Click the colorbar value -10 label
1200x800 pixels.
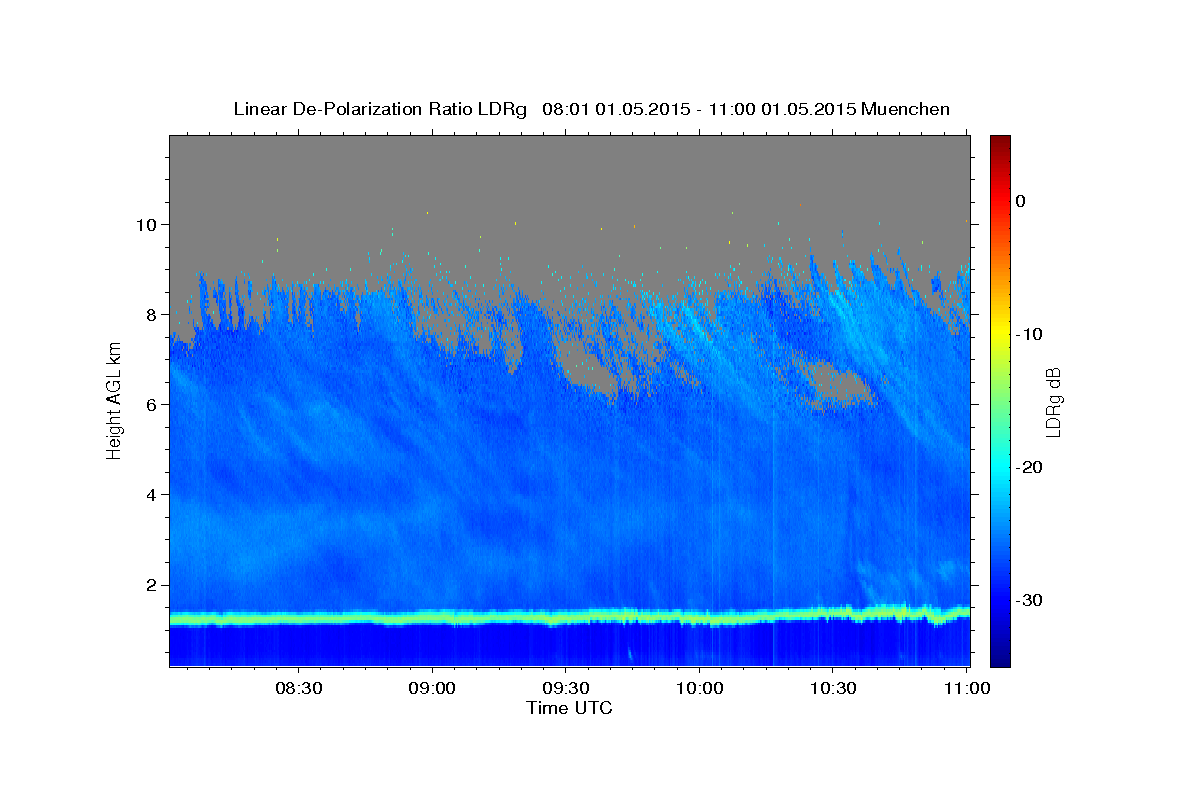[x=1030, y=334]
